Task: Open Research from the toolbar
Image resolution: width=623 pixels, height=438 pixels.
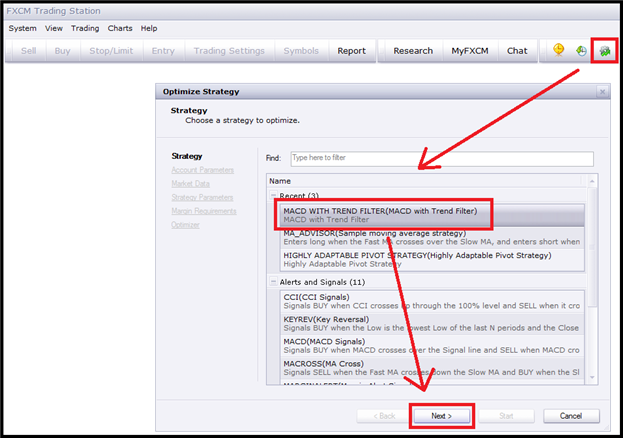Action: tap(413, 51)
